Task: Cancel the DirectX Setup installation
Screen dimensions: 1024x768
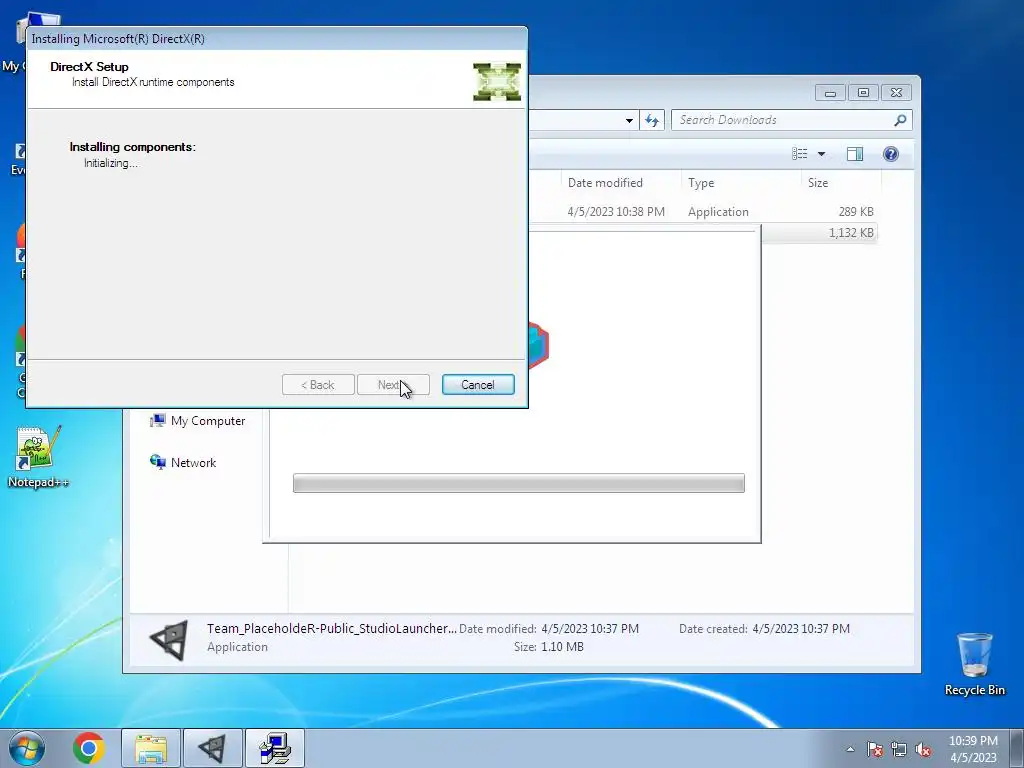Action: coord(478,385)
